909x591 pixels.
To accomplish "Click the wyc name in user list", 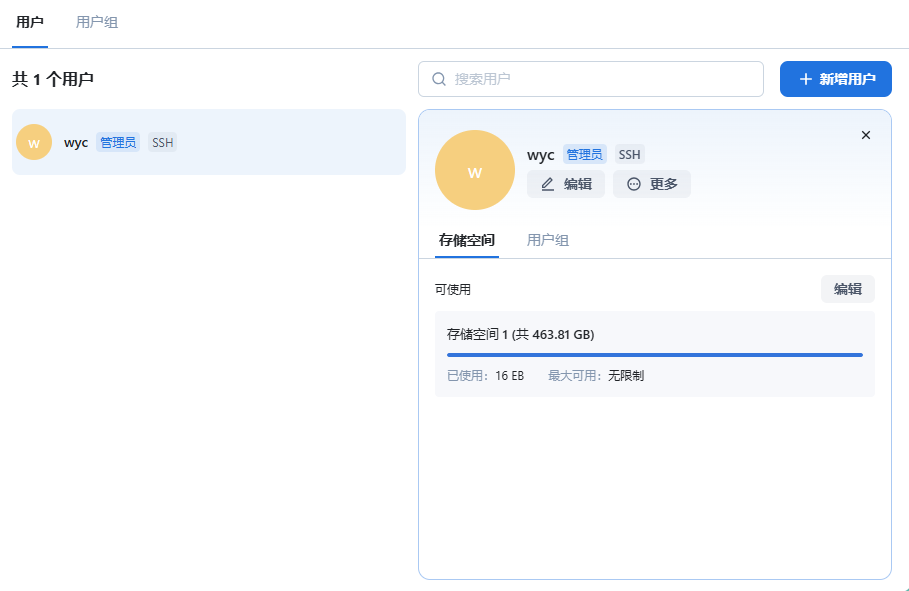I will [x=76, y=143].
